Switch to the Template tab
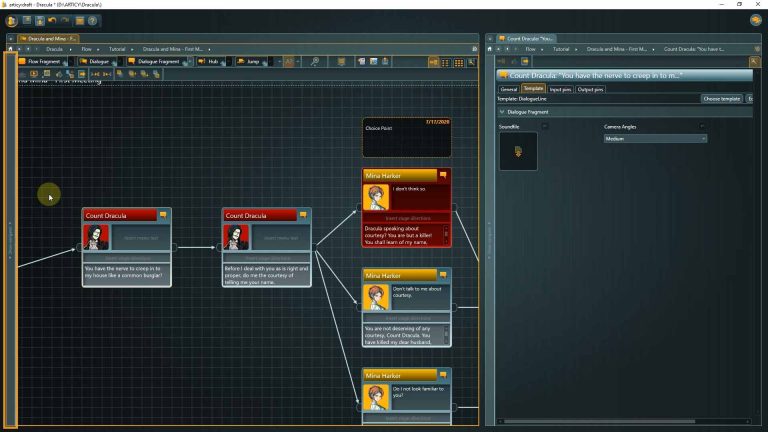The width and height of the screenshot is (768, 432). point(533,89)
